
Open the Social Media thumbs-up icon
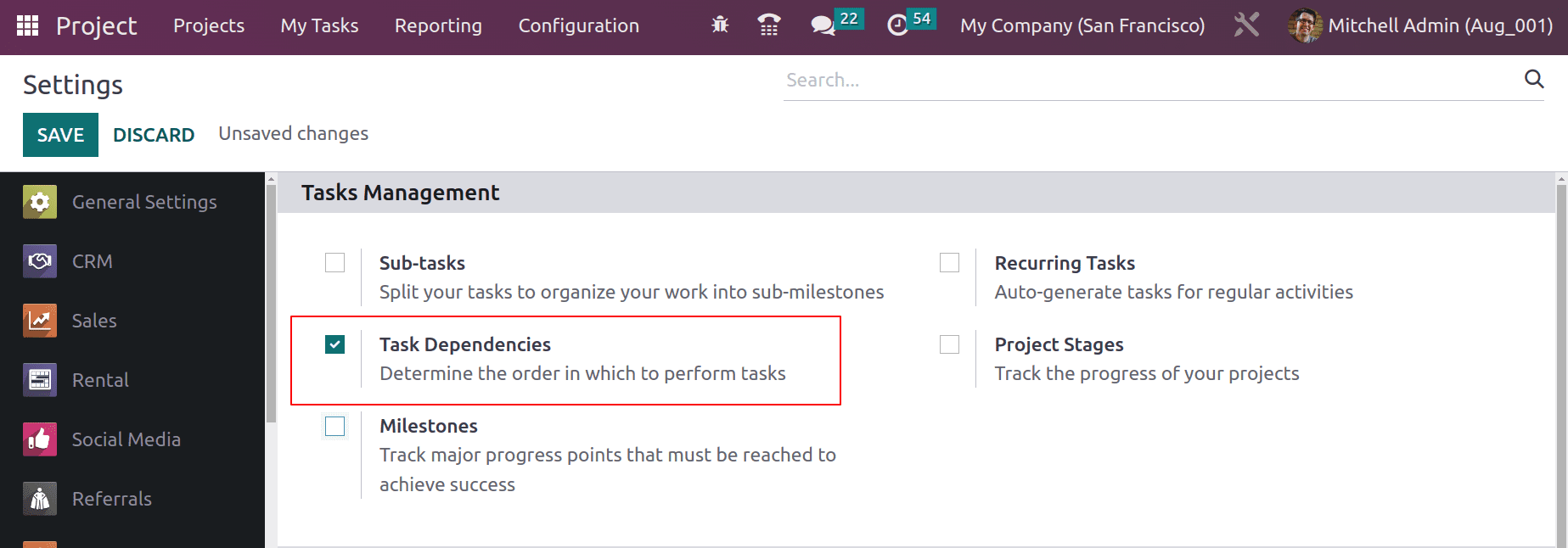[x=40, y=439]
